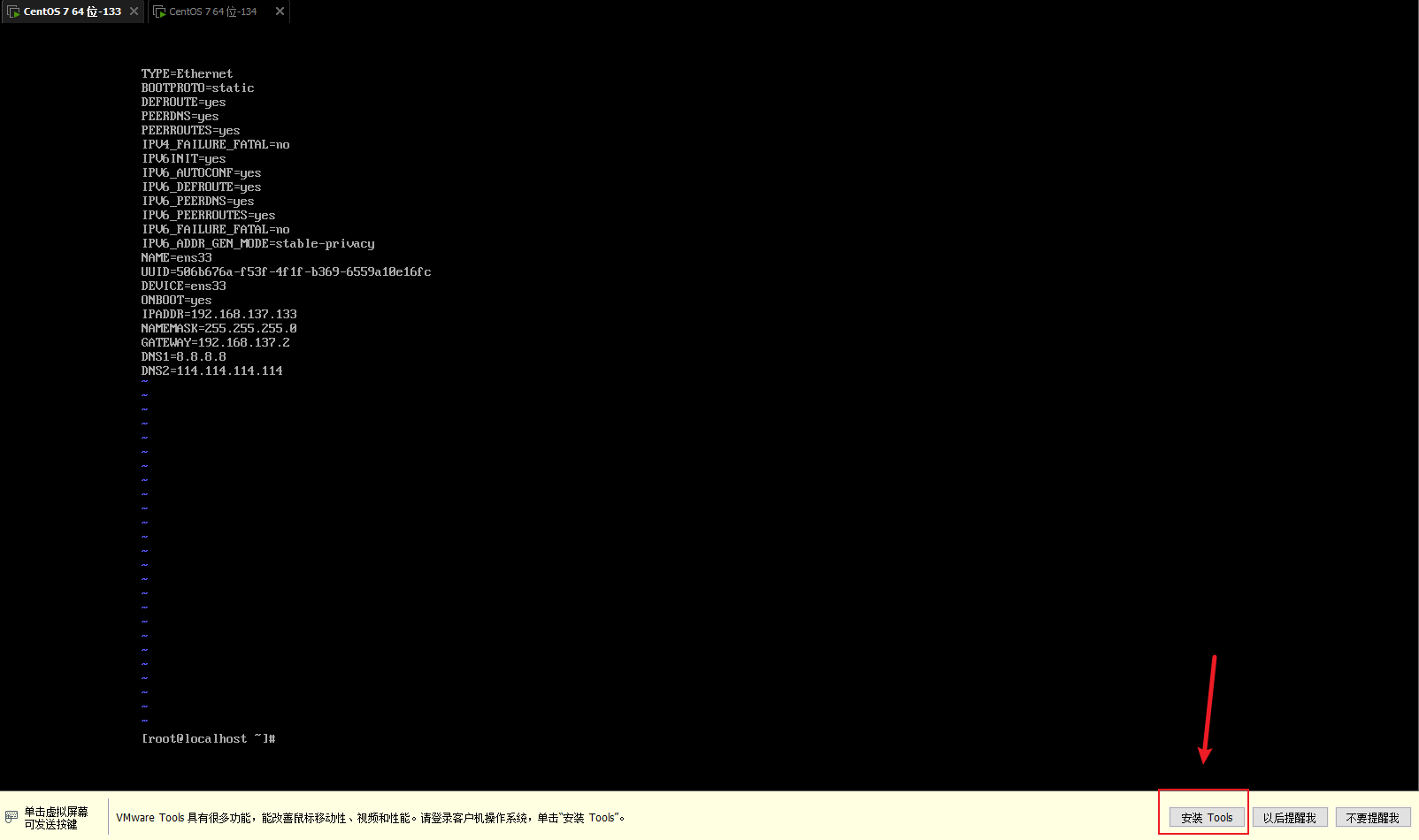Click the PEERROUTES=yes line
The width and height of the screenshot is (1419, 840).
pos(190,130)
